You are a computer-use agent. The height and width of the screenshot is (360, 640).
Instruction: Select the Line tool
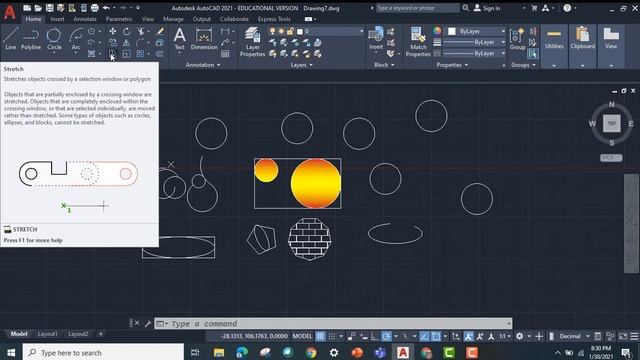point(11,38)
